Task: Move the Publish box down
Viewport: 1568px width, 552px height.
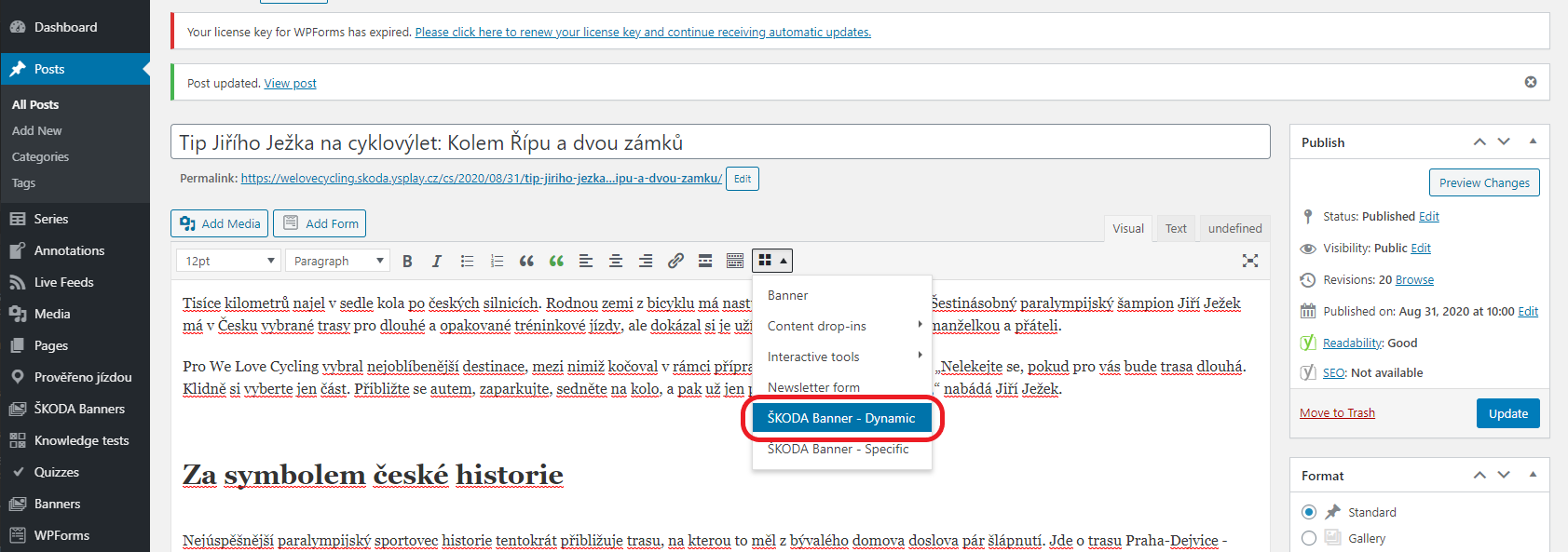Action: (1504, 141)
